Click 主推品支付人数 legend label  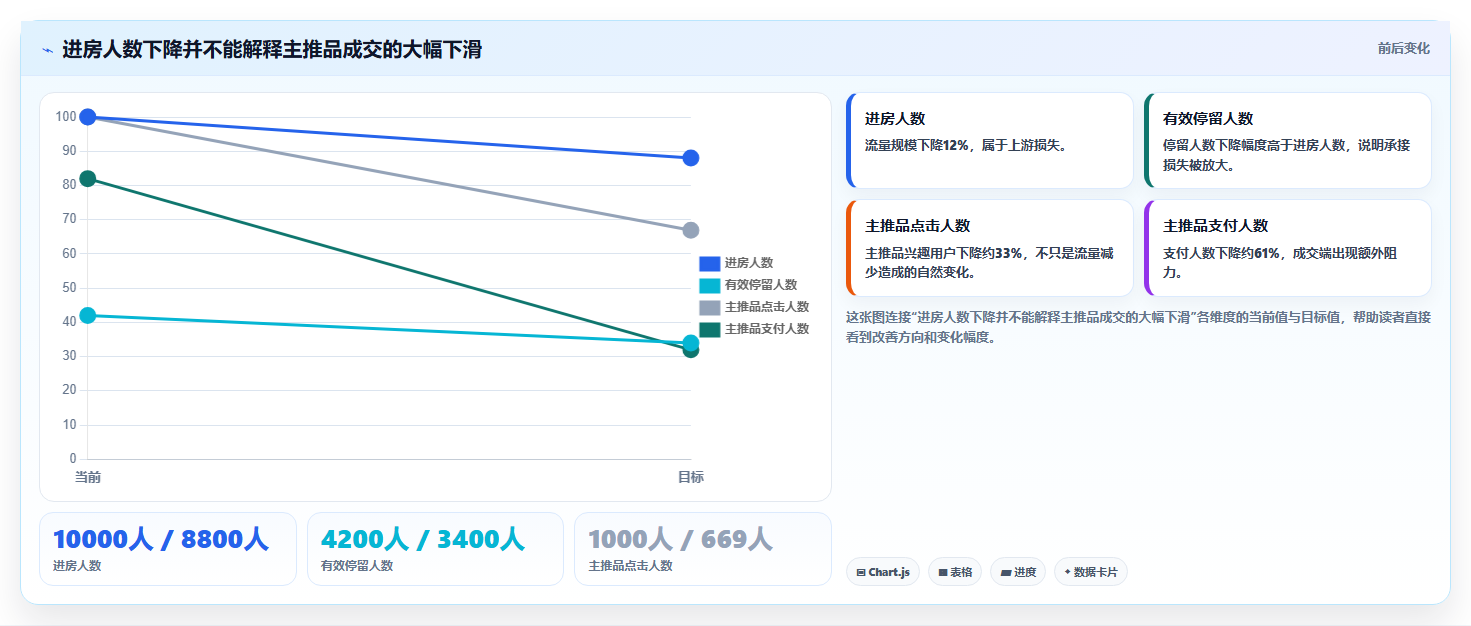(767, 329)
